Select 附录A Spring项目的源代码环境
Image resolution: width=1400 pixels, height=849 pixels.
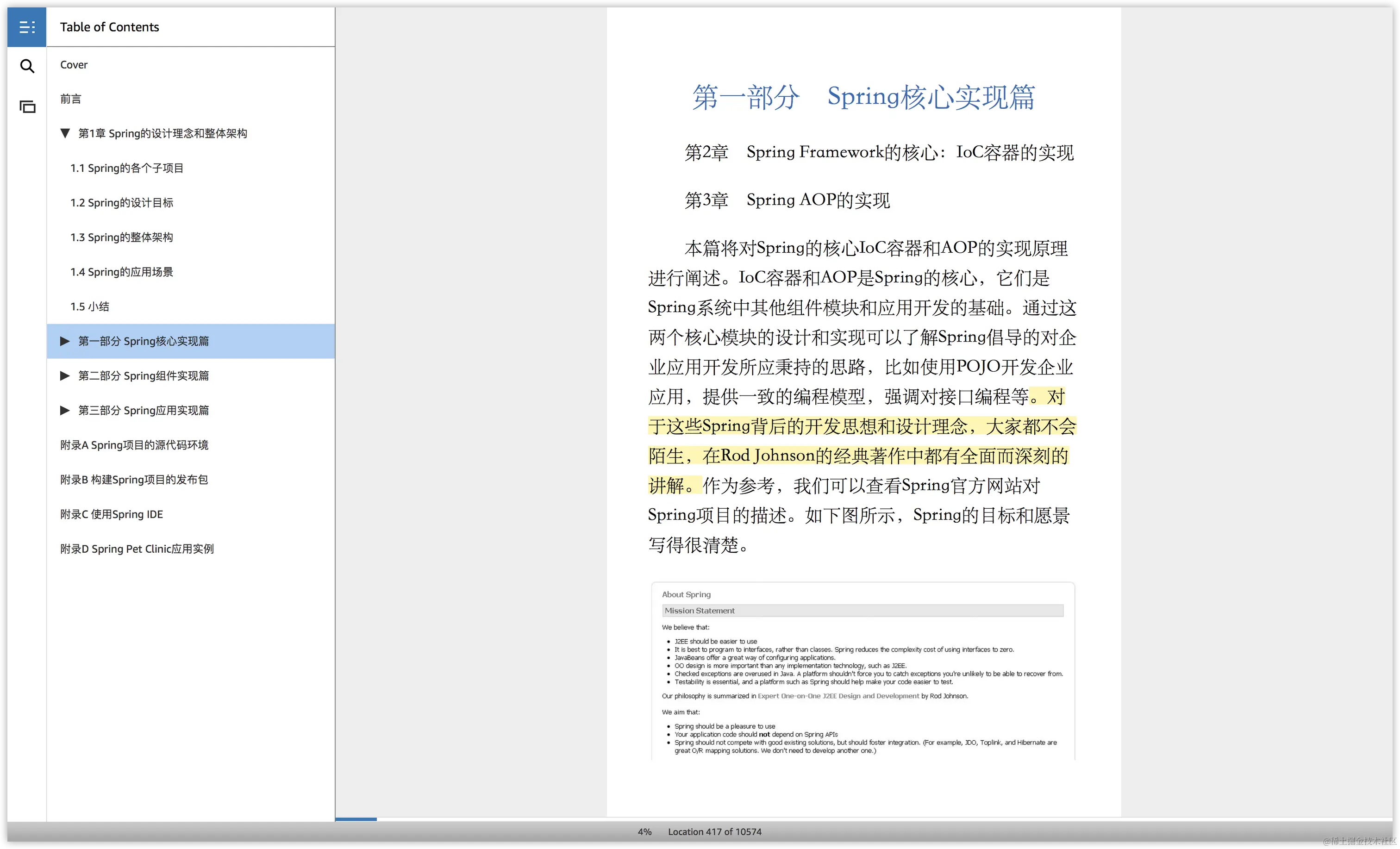pos(134,445)
